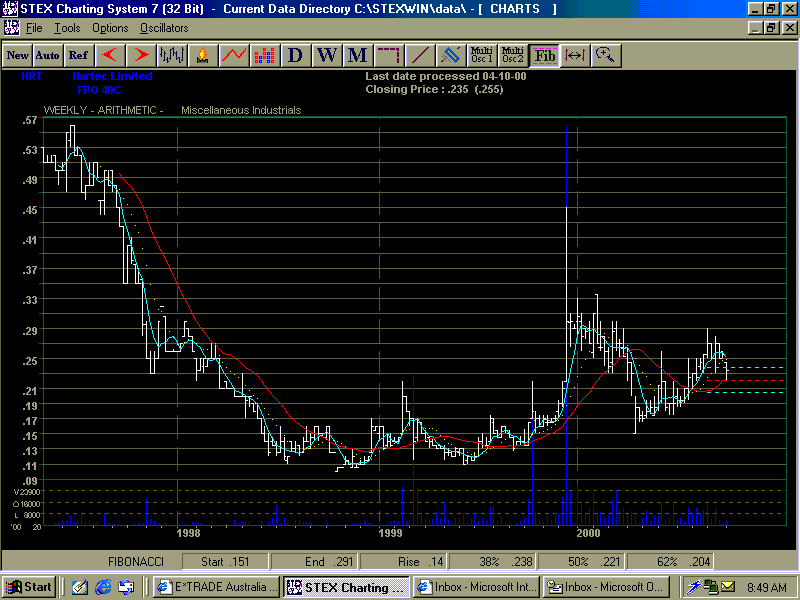Select the candlestick chart flame icon
Viewport: 800px width, 600px height.
pyautogui.click(x=203, y=55)
